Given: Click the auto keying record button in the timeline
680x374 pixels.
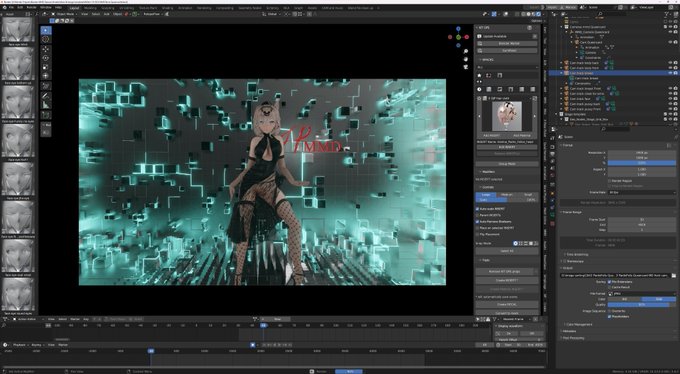Looking at the screenshot, I should click(x=253, y=345).
